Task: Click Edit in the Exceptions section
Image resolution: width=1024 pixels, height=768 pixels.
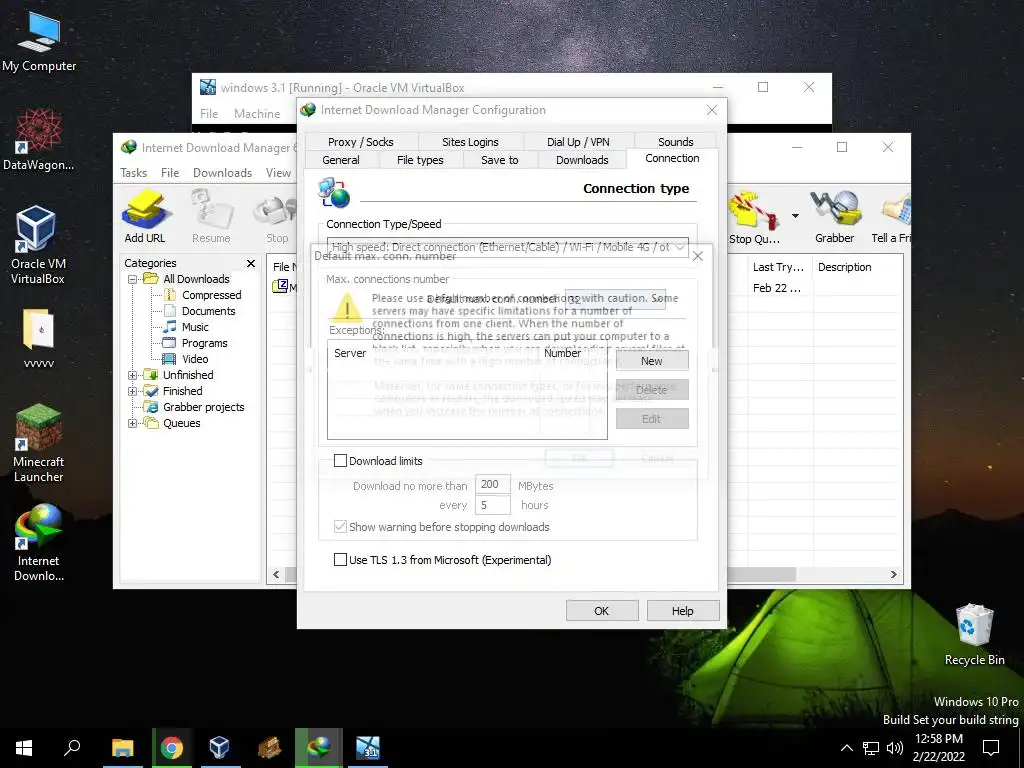Action: 652,419
